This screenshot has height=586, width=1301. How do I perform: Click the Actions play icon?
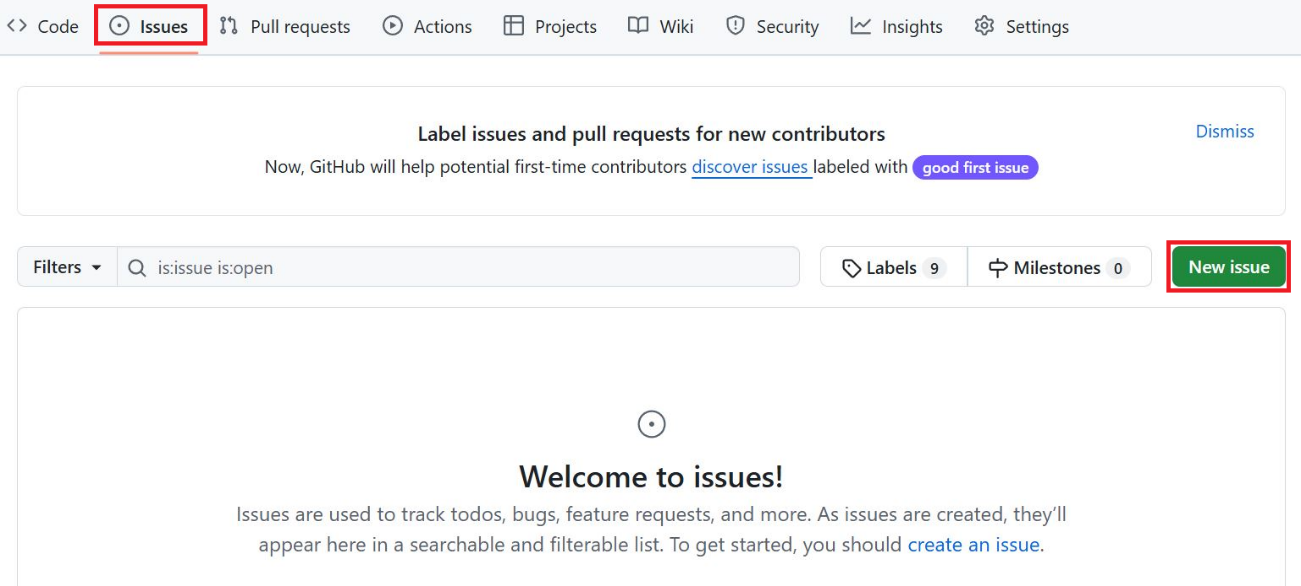pyautogui.click(x=393, y=27)
